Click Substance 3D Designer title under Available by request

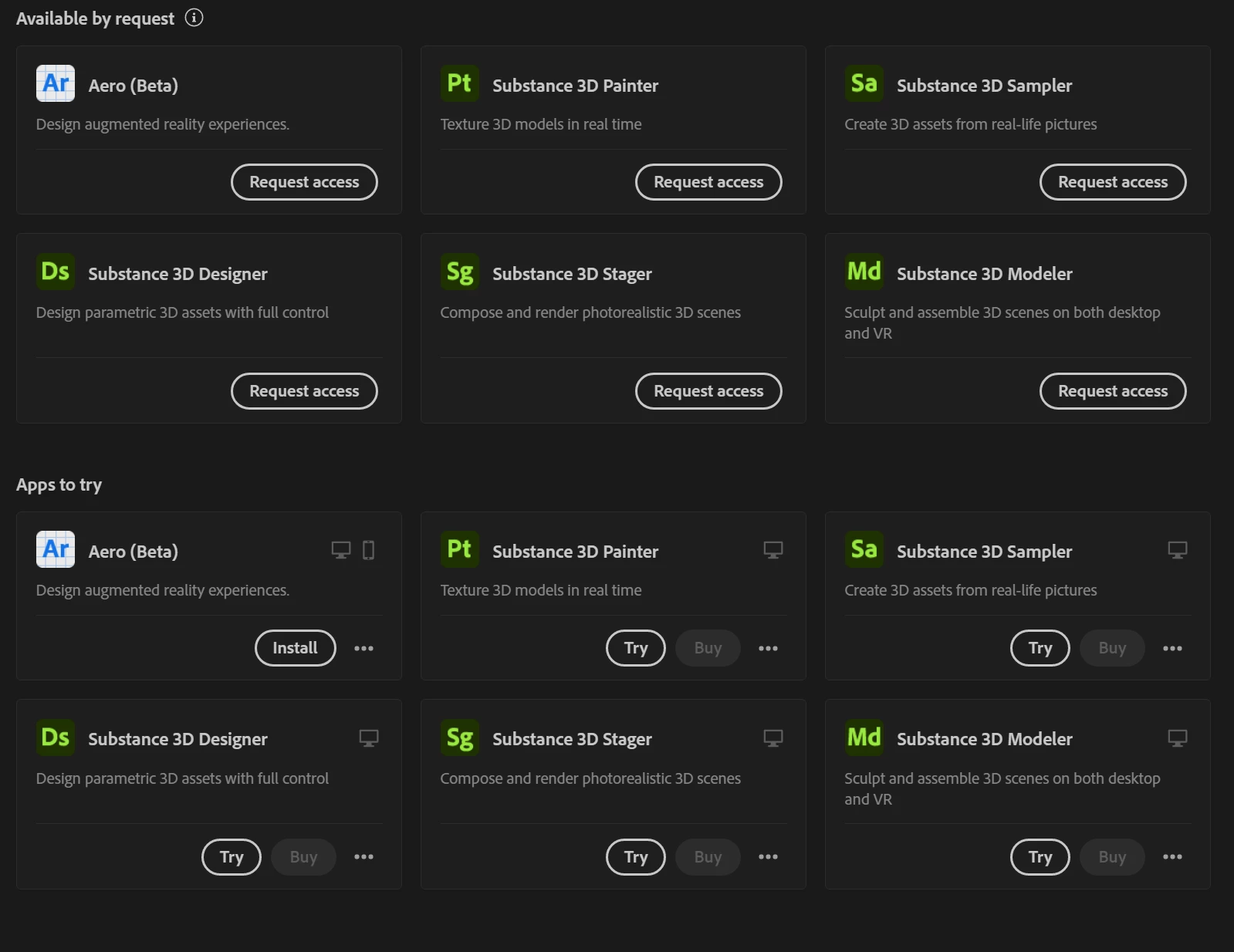click(x=177, y=274)
